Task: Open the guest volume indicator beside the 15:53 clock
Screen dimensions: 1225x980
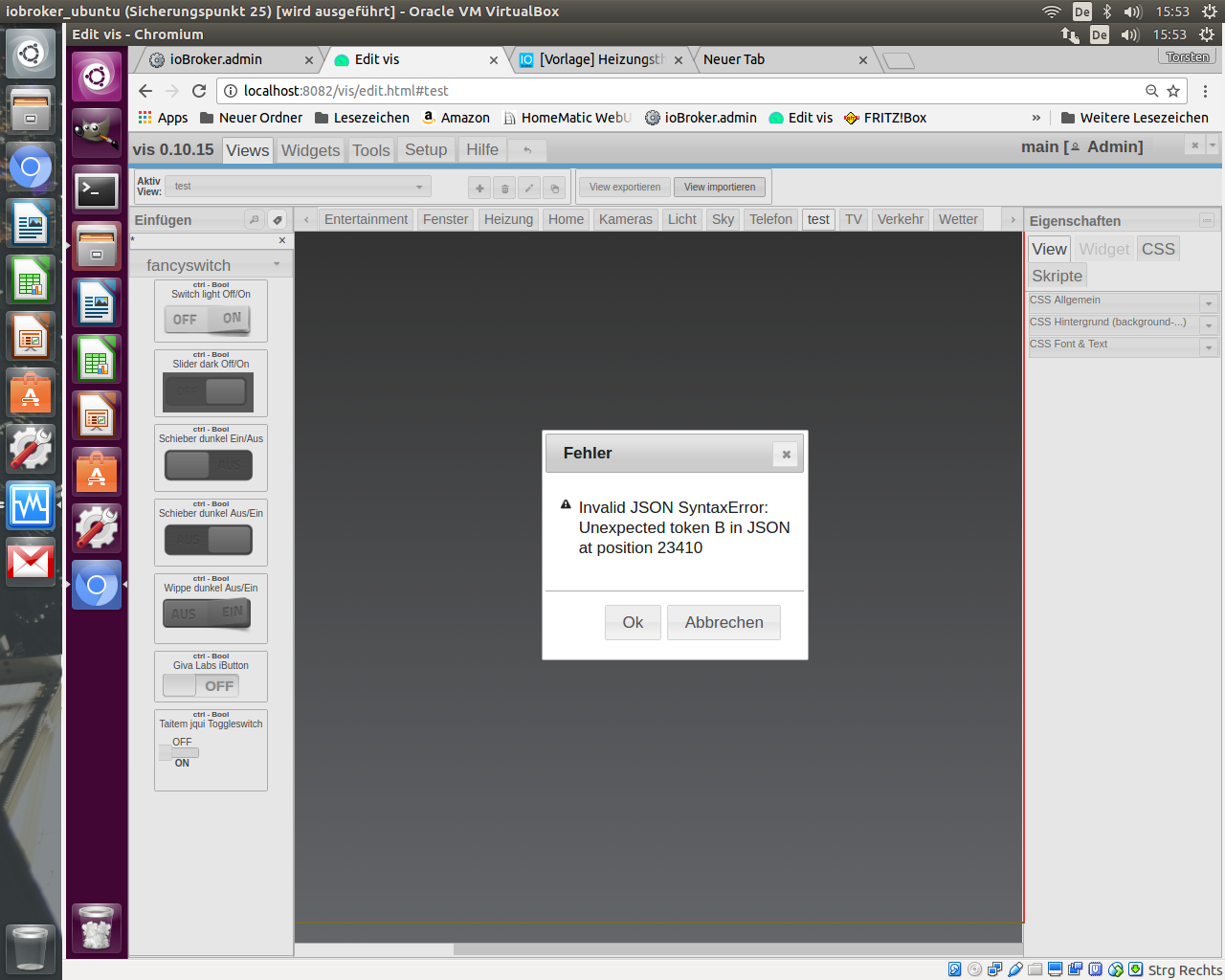Action: [1130, 34]
